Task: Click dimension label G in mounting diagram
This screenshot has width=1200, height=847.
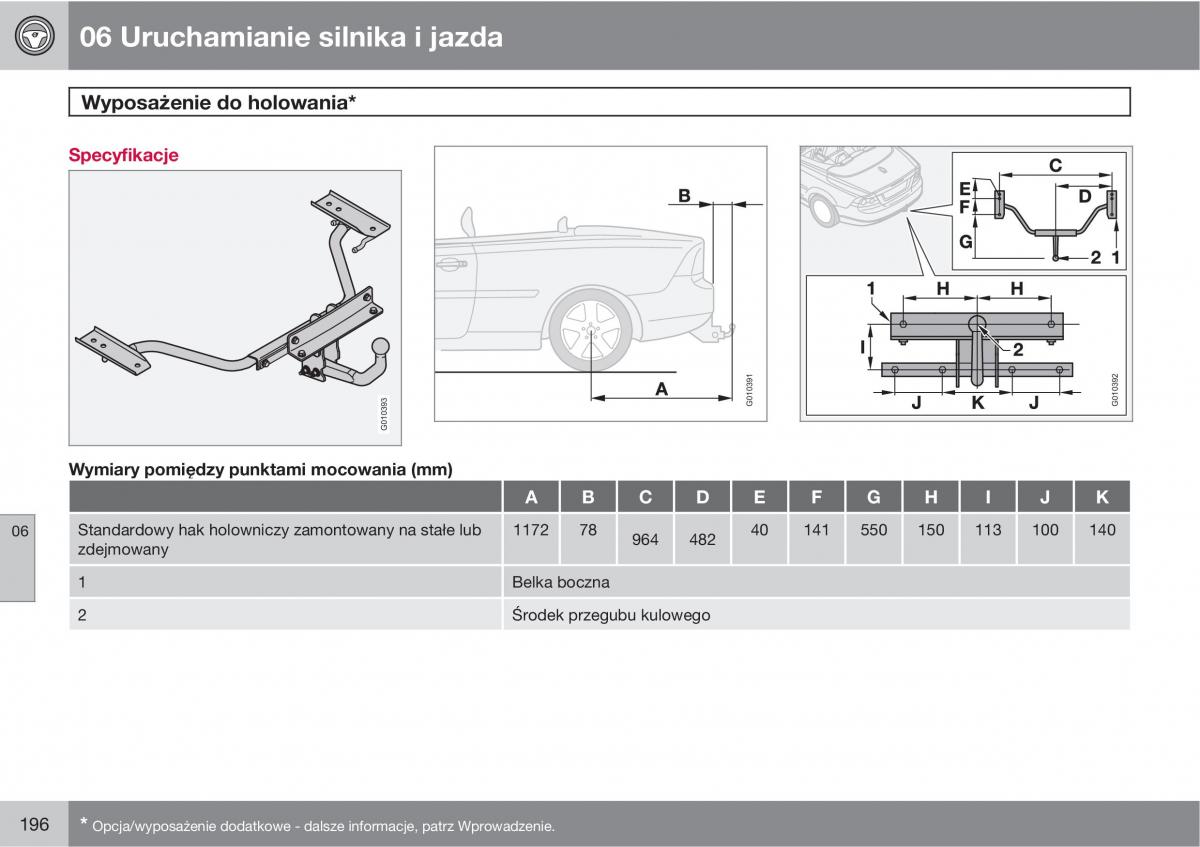Action: pos(965,241)
